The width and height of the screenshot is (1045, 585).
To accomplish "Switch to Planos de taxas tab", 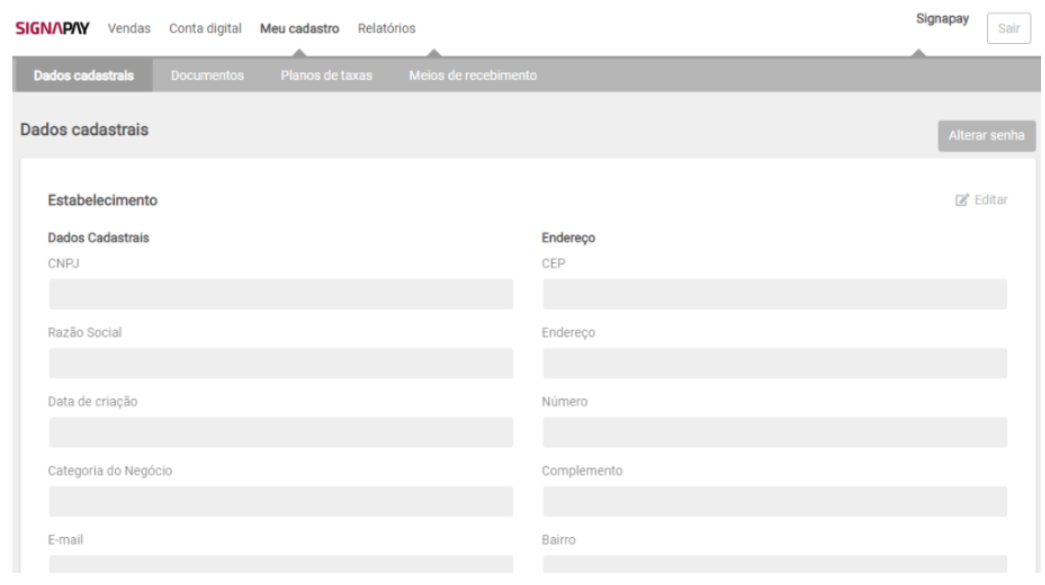I will (326, 76).
